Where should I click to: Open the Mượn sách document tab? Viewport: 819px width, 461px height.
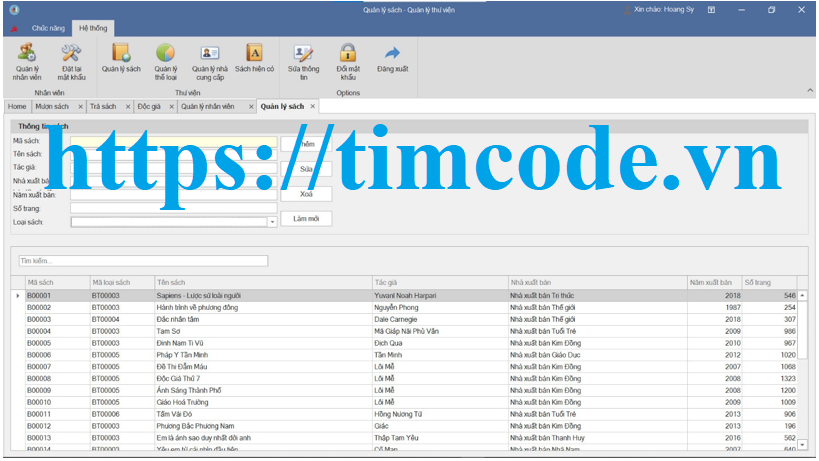(x=52, y=107)
